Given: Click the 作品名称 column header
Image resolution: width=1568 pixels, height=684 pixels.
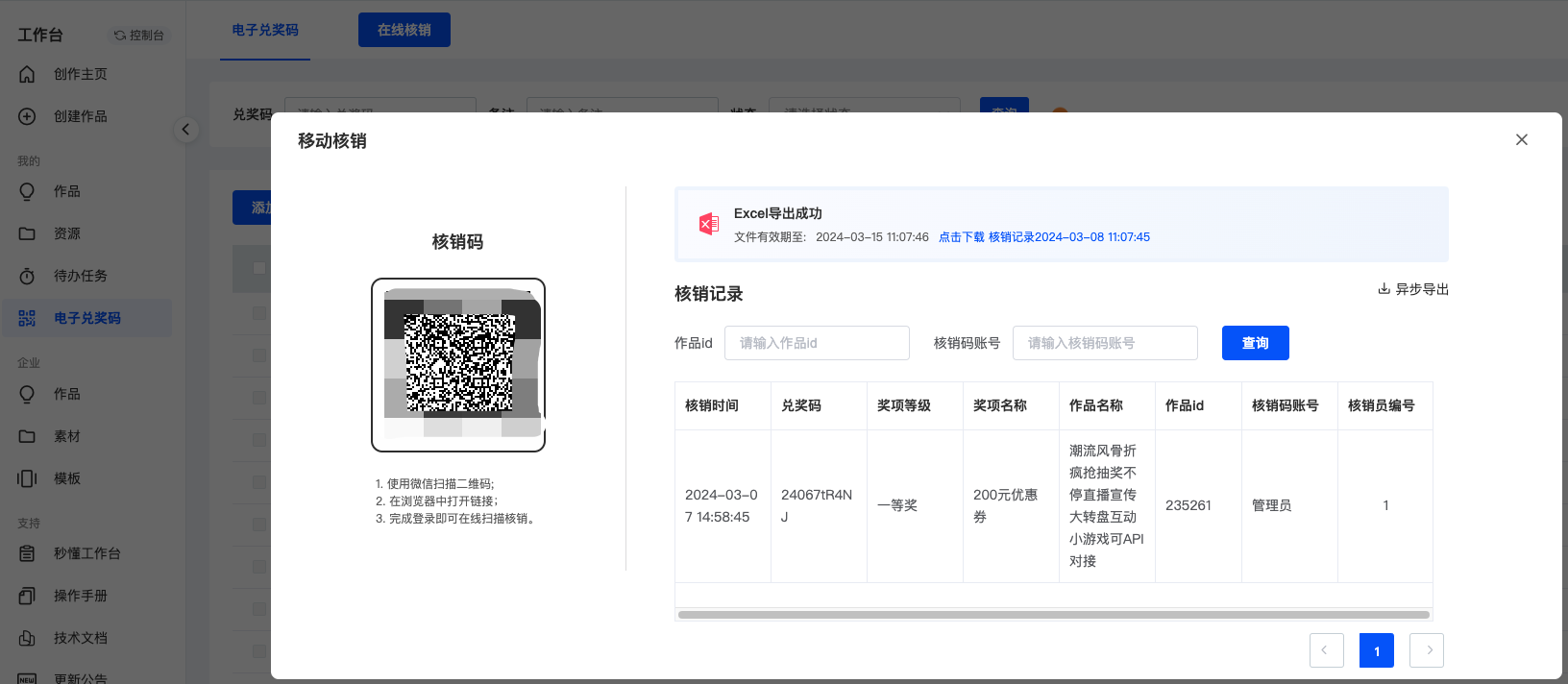Looking at the screenshot, I should tap(1107, 405).
